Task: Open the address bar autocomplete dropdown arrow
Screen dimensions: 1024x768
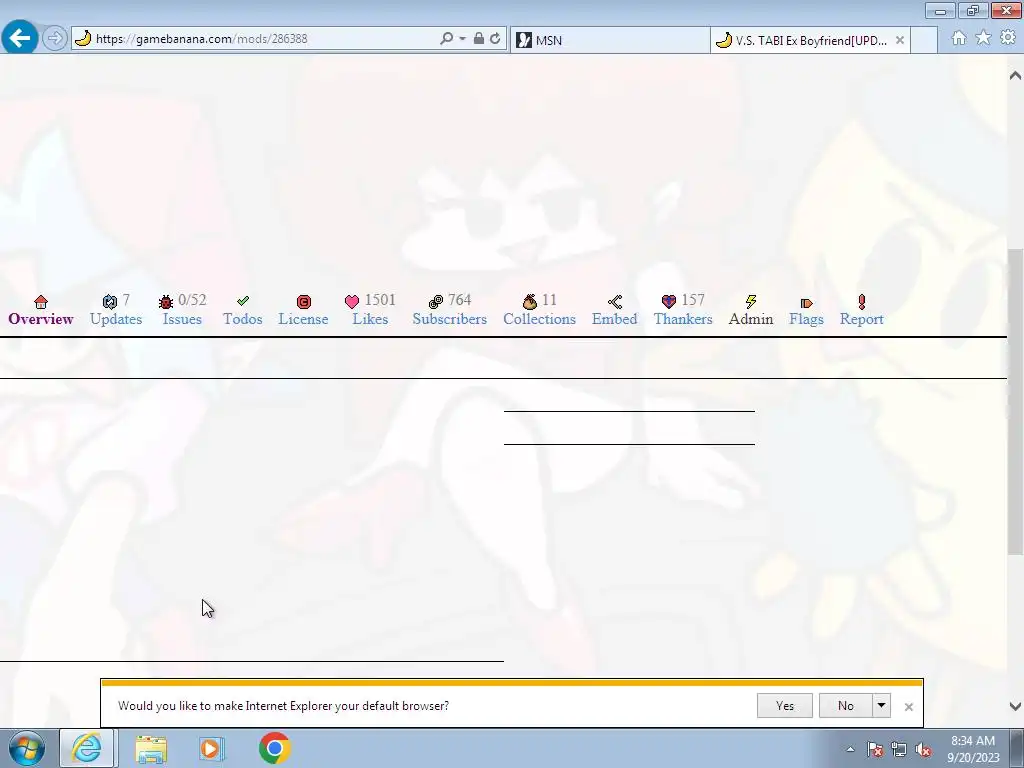Action: [462, 39]
